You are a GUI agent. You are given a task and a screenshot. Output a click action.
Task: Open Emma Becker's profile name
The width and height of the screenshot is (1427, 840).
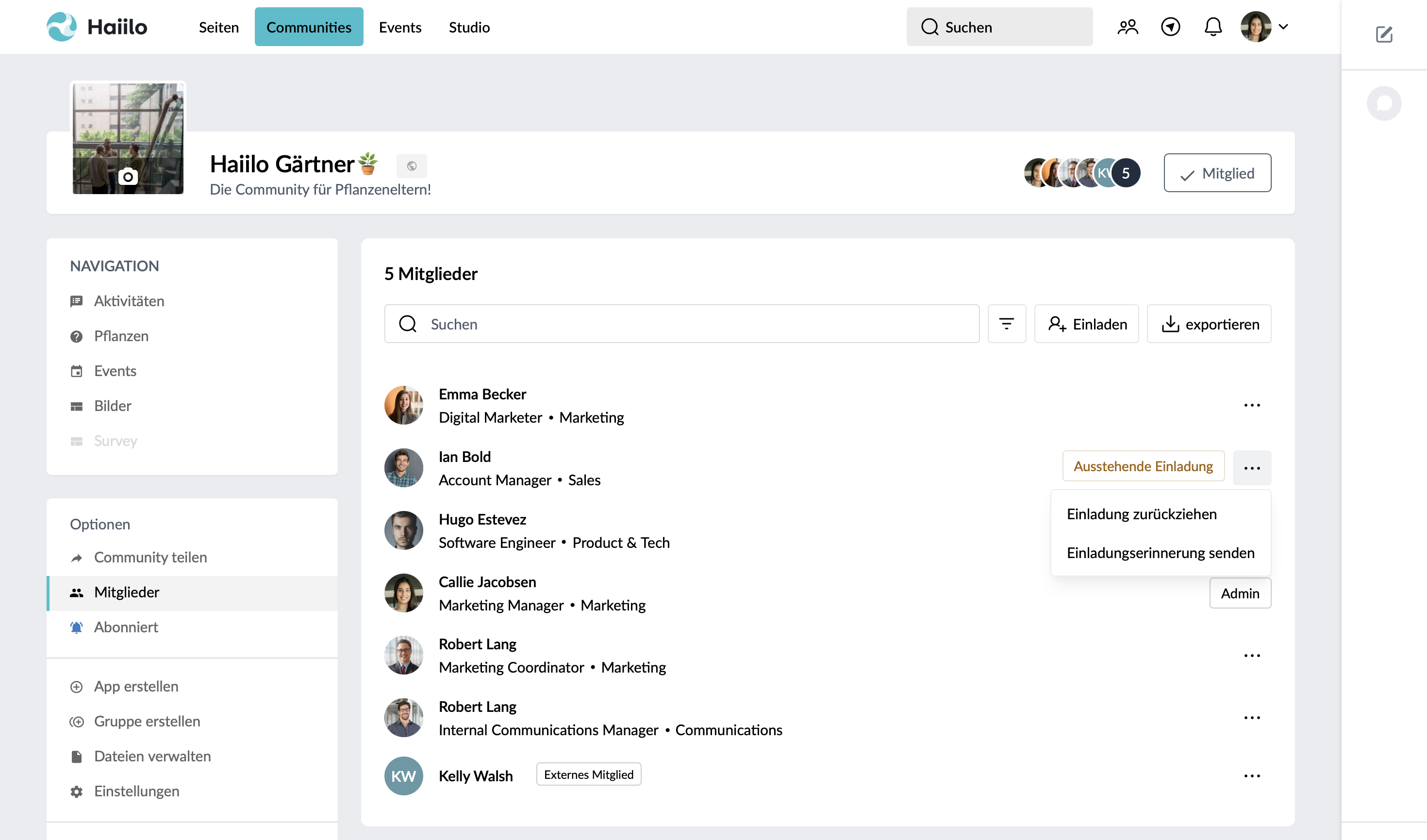pos(482,394)
